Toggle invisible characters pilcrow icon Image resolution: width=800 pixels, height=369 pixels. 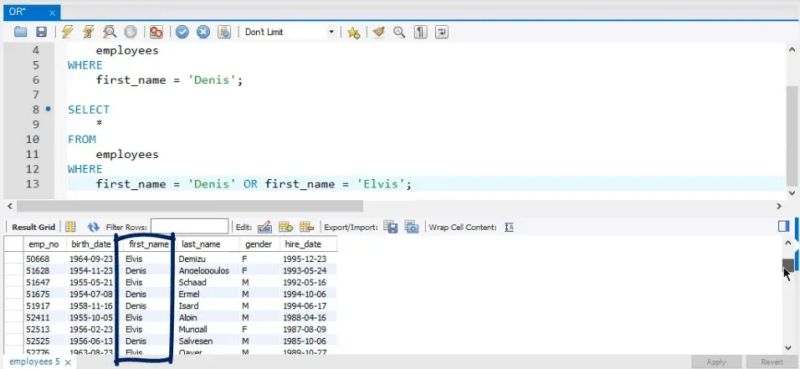click(420, 32)
